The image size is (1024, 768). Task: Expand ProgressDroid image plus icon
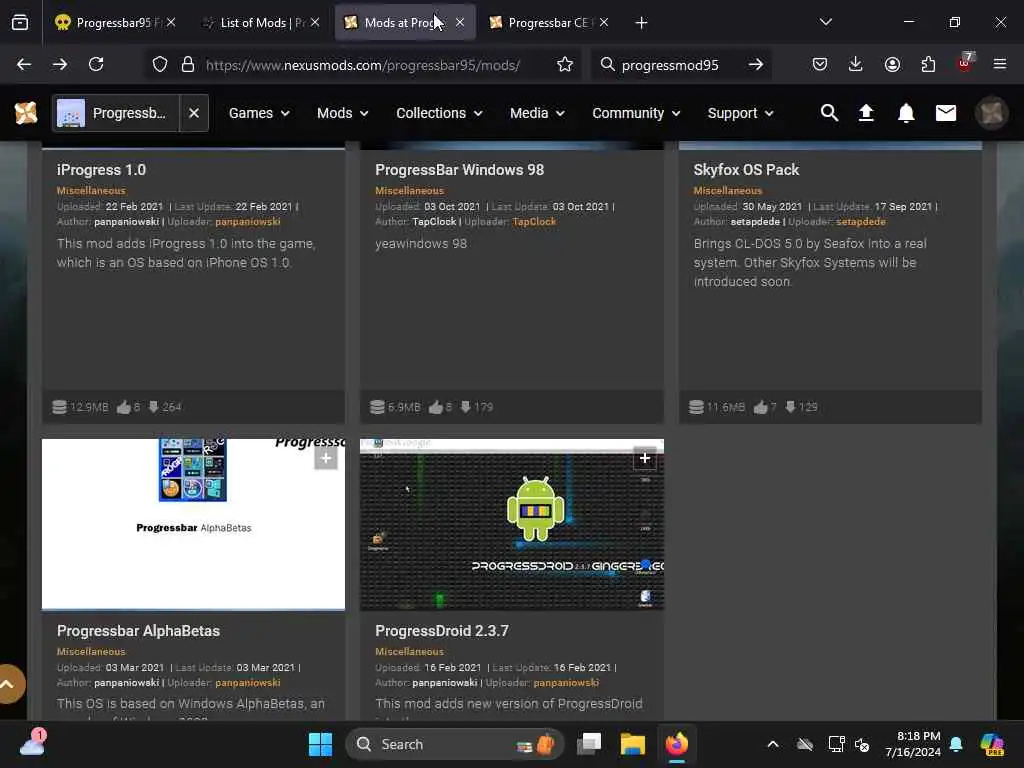(x=645, y=458)
